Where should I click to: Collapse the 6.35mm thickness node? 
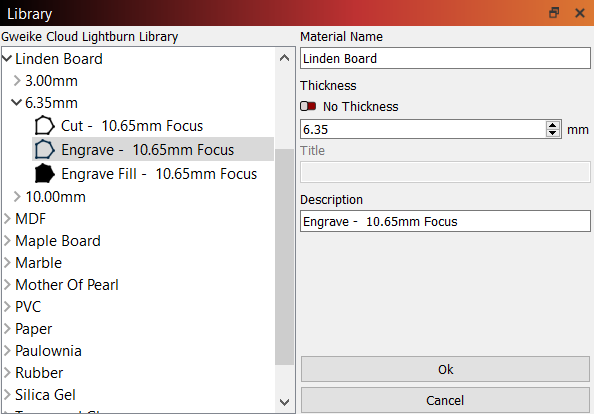[16, 102]
